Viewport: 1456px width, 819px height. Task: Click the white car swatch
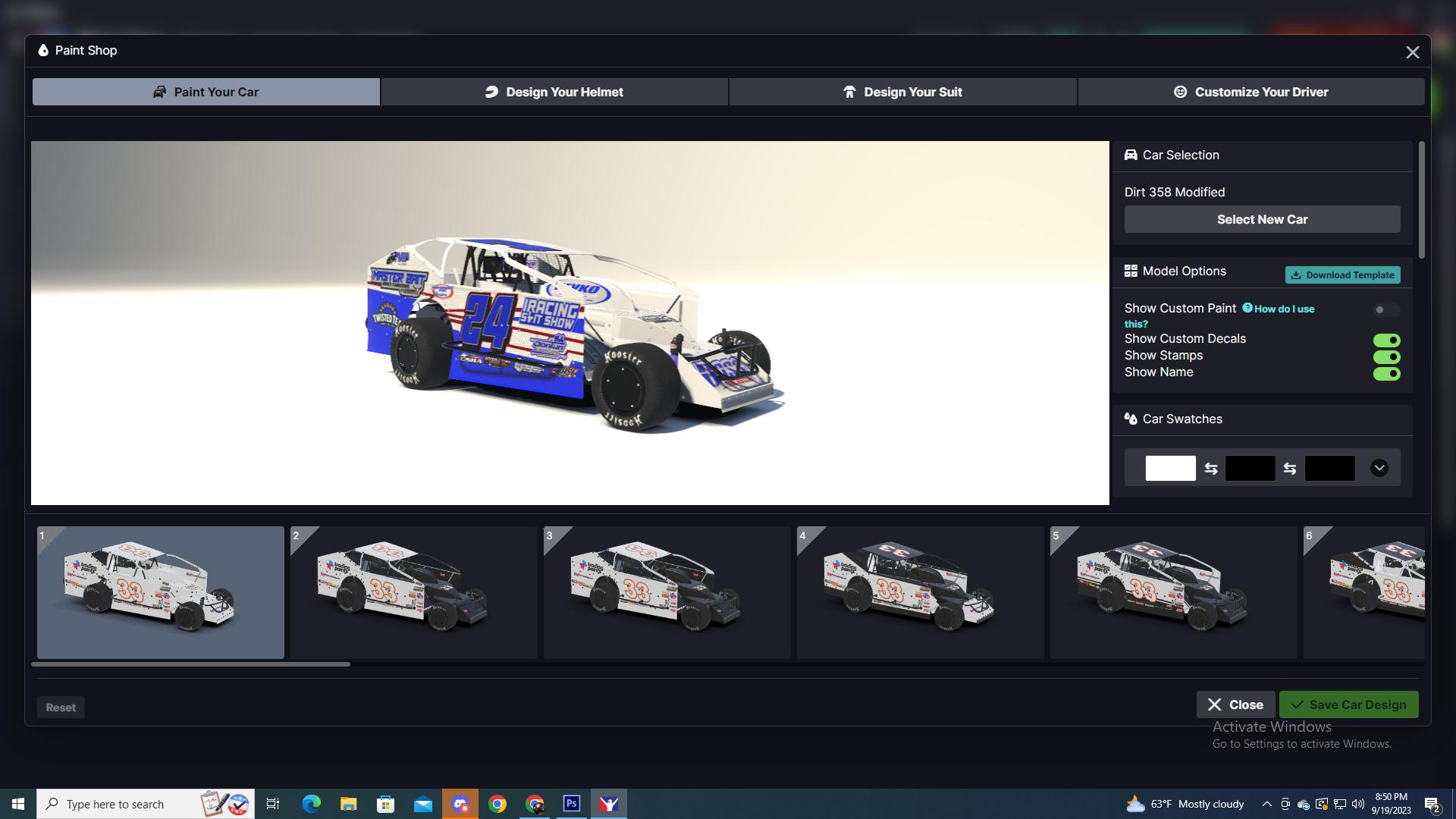click(x=1171, y=468)
